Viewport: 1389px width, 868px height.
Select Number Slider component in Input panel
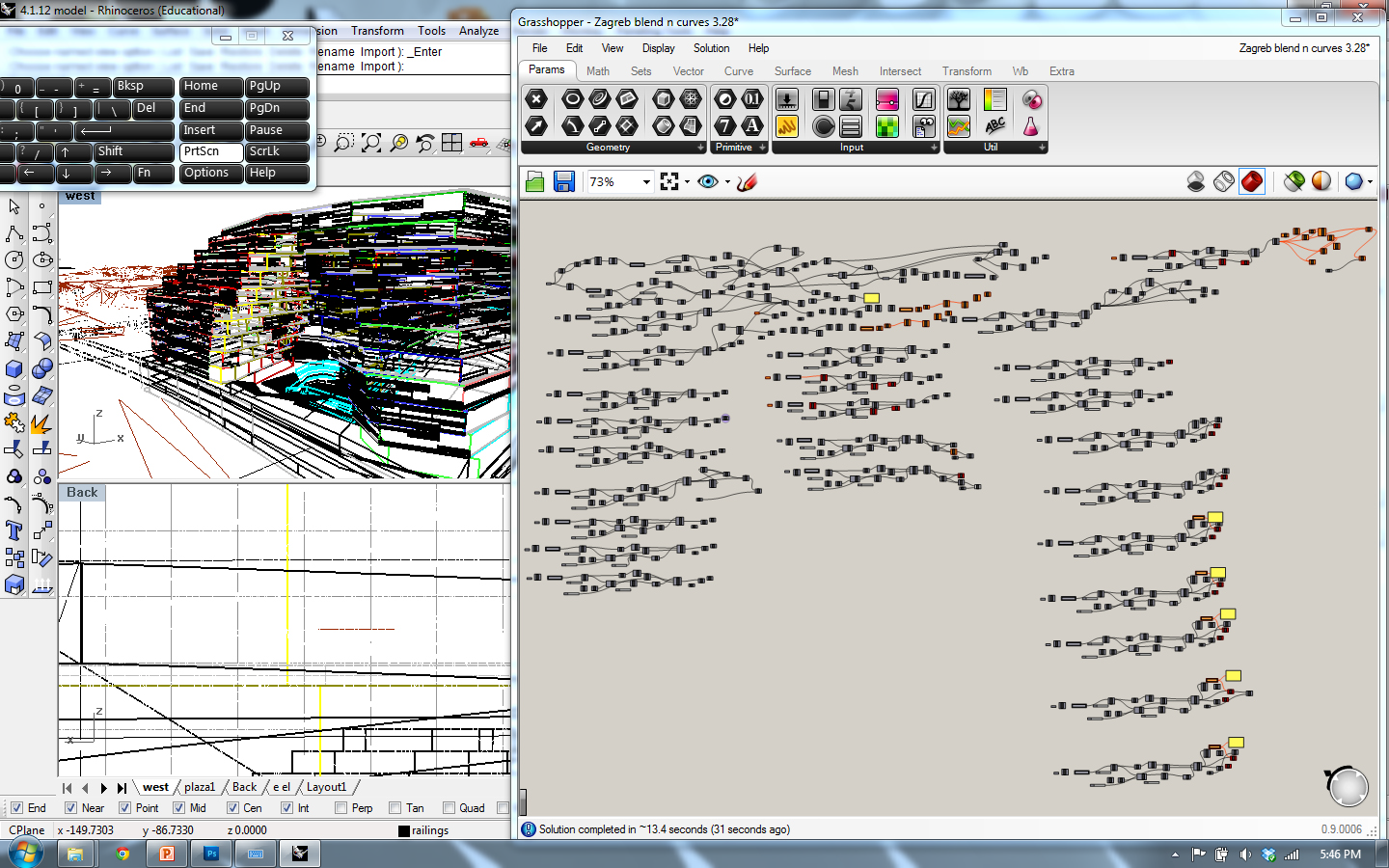787,99
